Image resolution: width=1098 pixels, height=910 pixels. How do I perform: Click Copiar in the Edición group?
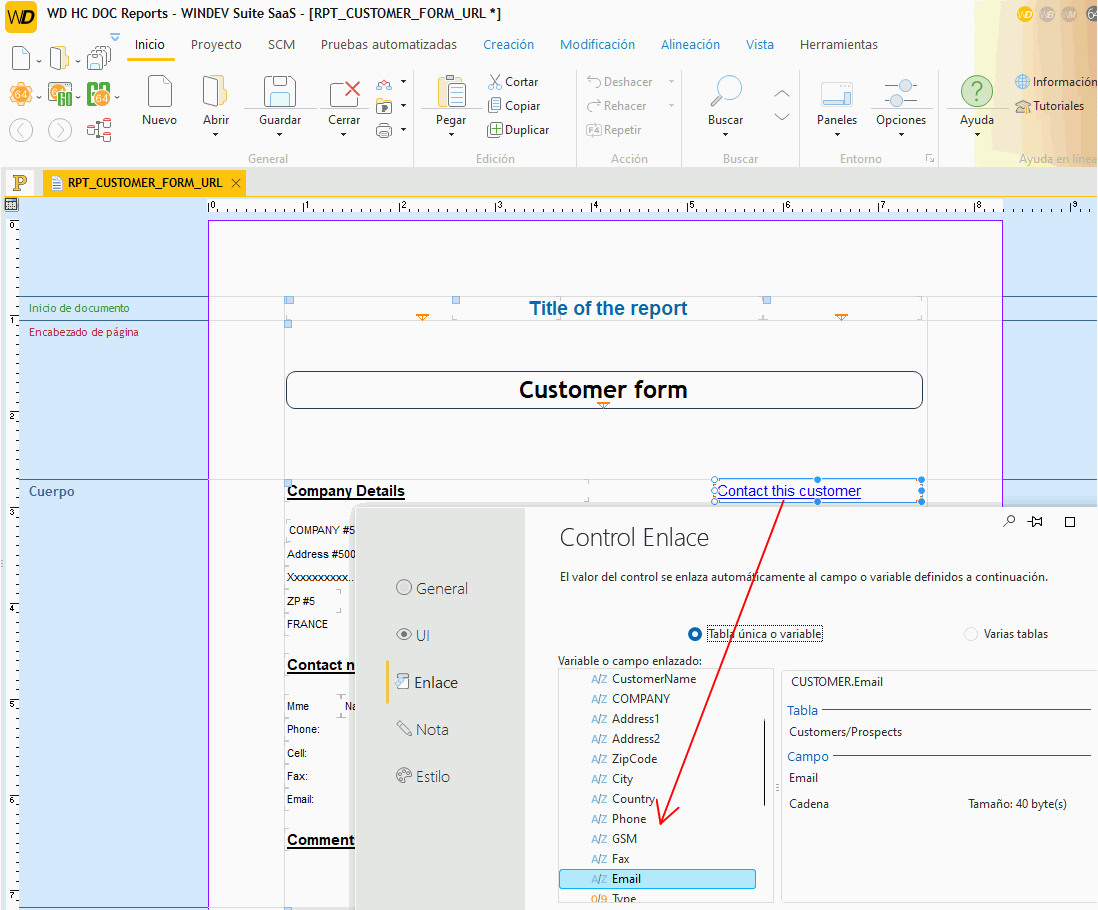514,106
